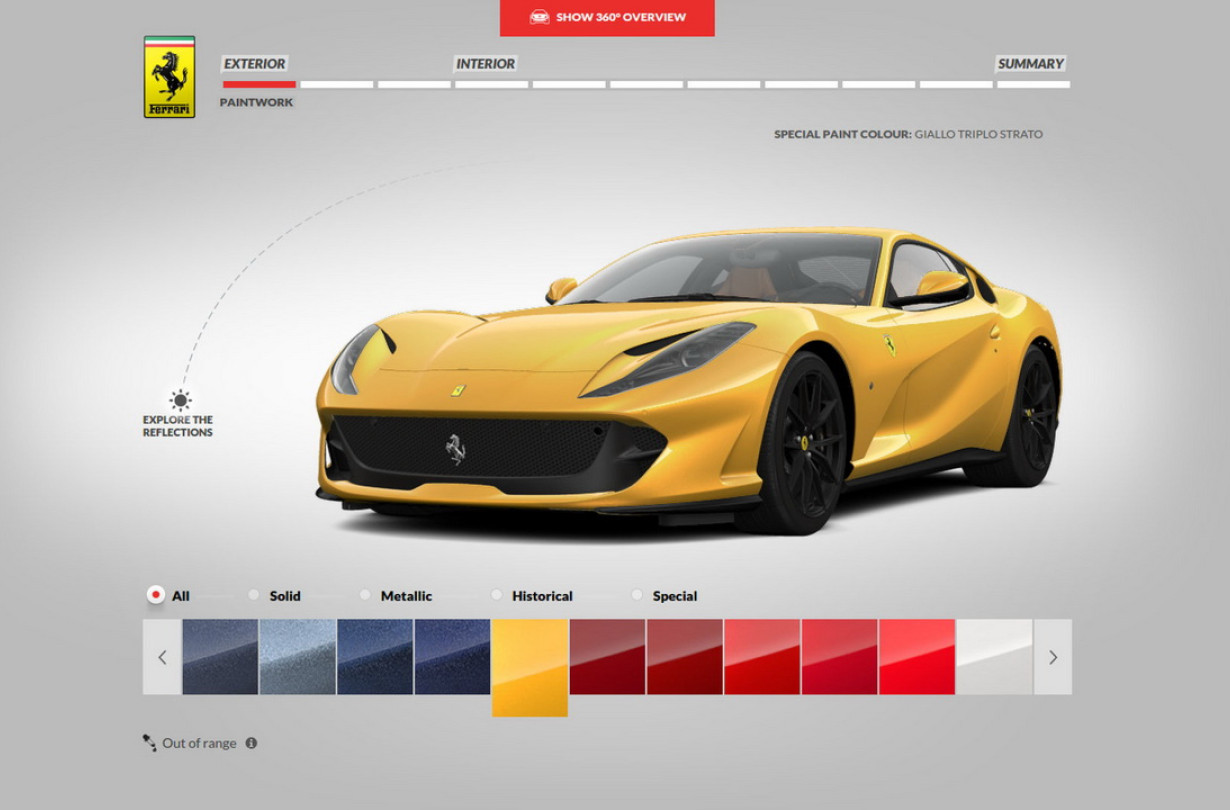Click the info icon beside Out of range

(x=251, y=743)
